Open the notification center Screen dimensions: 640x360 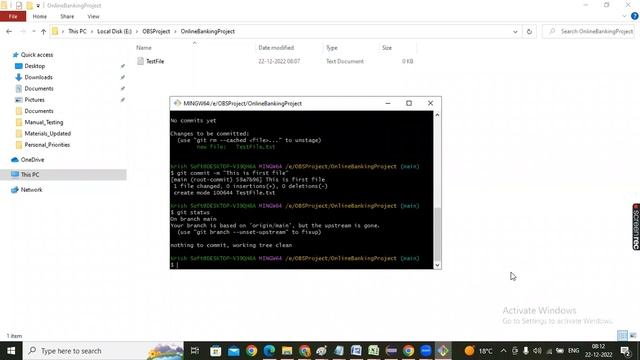(625, 351)
